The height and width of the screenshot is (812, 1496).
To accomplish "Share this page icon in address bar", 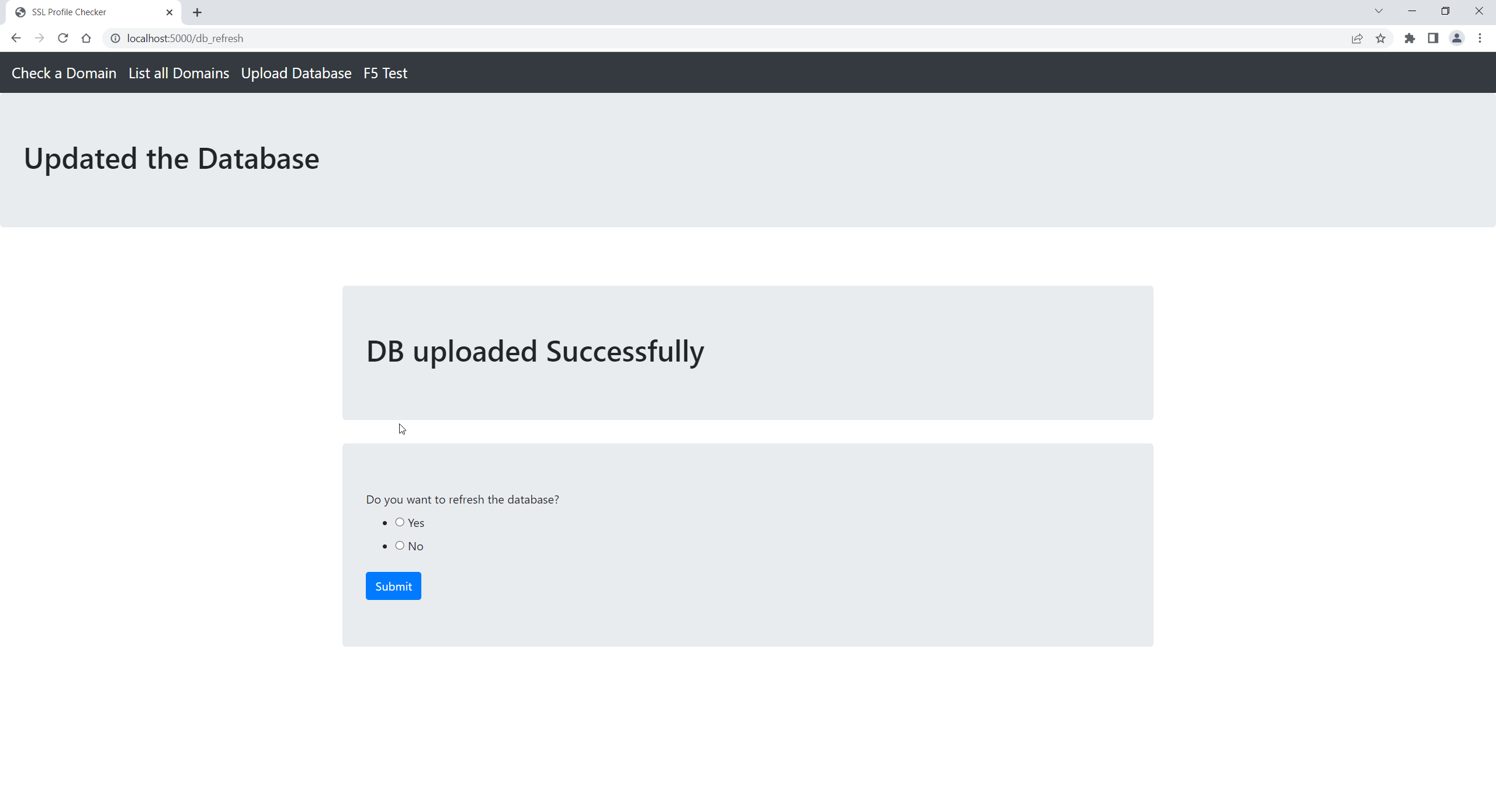I will click(1357, 38).
